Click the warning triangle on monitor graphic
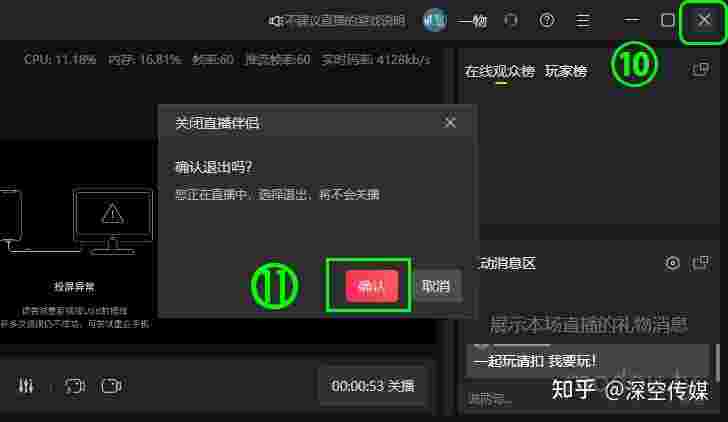 pyautogui.click(x=112, y=214)
